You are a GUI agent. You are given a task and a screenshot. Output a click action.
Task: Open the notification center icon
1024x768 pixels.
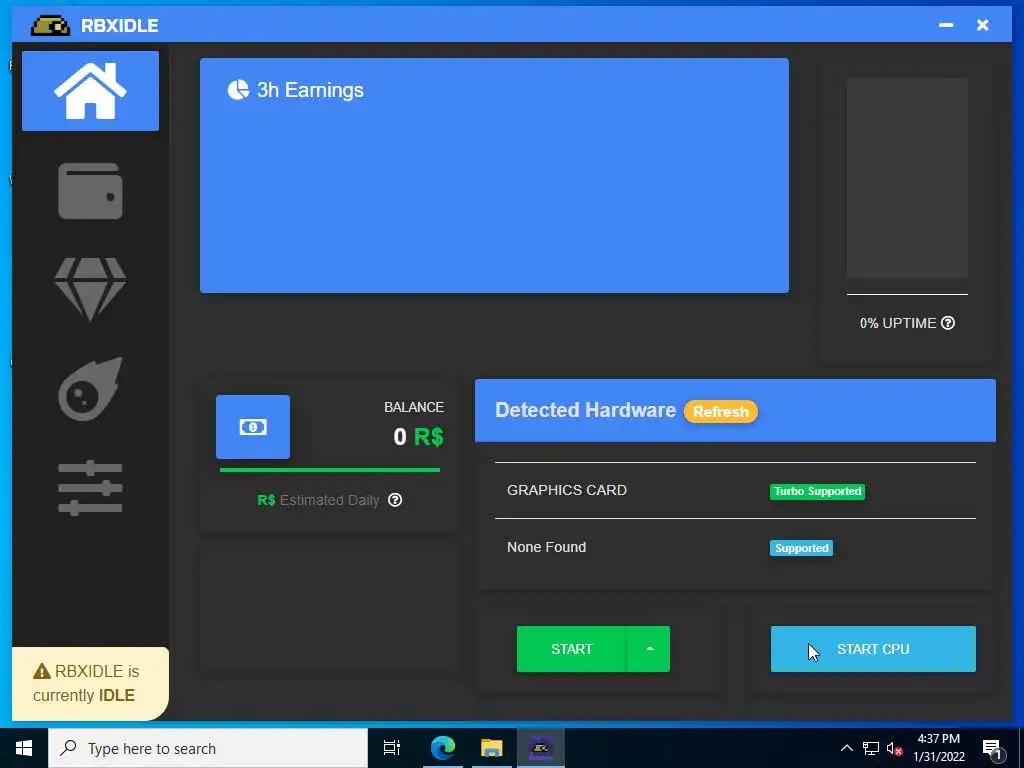992,749
